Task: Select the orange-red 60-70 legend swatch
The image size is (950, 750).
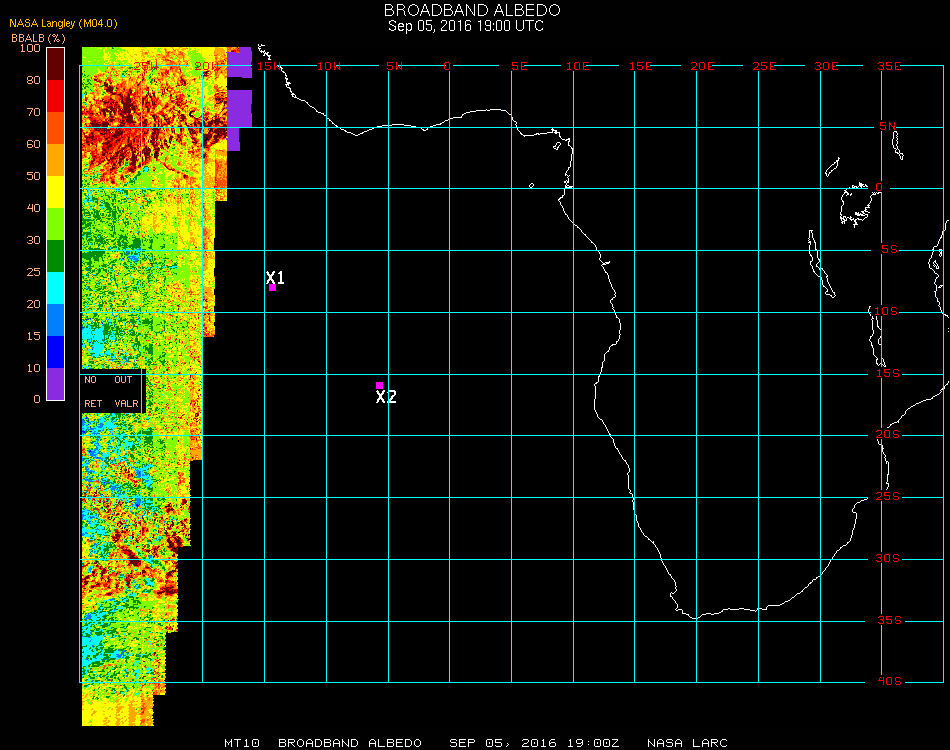Action: pos(56,128)
